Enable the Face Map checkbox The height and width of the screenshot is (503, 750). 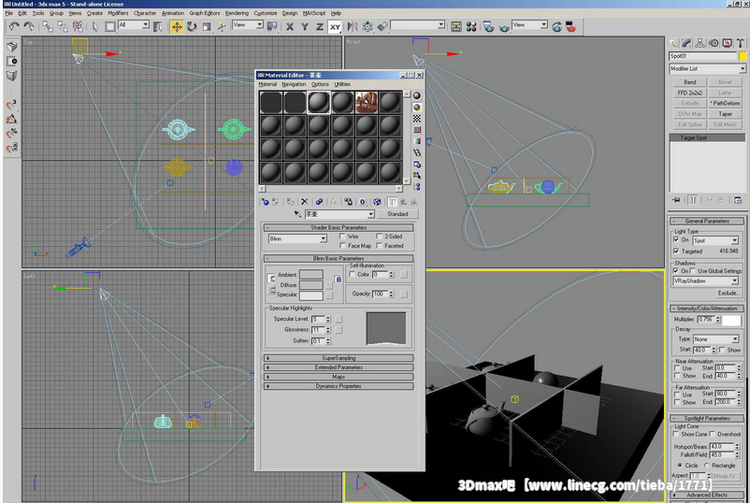coord(342,246)
